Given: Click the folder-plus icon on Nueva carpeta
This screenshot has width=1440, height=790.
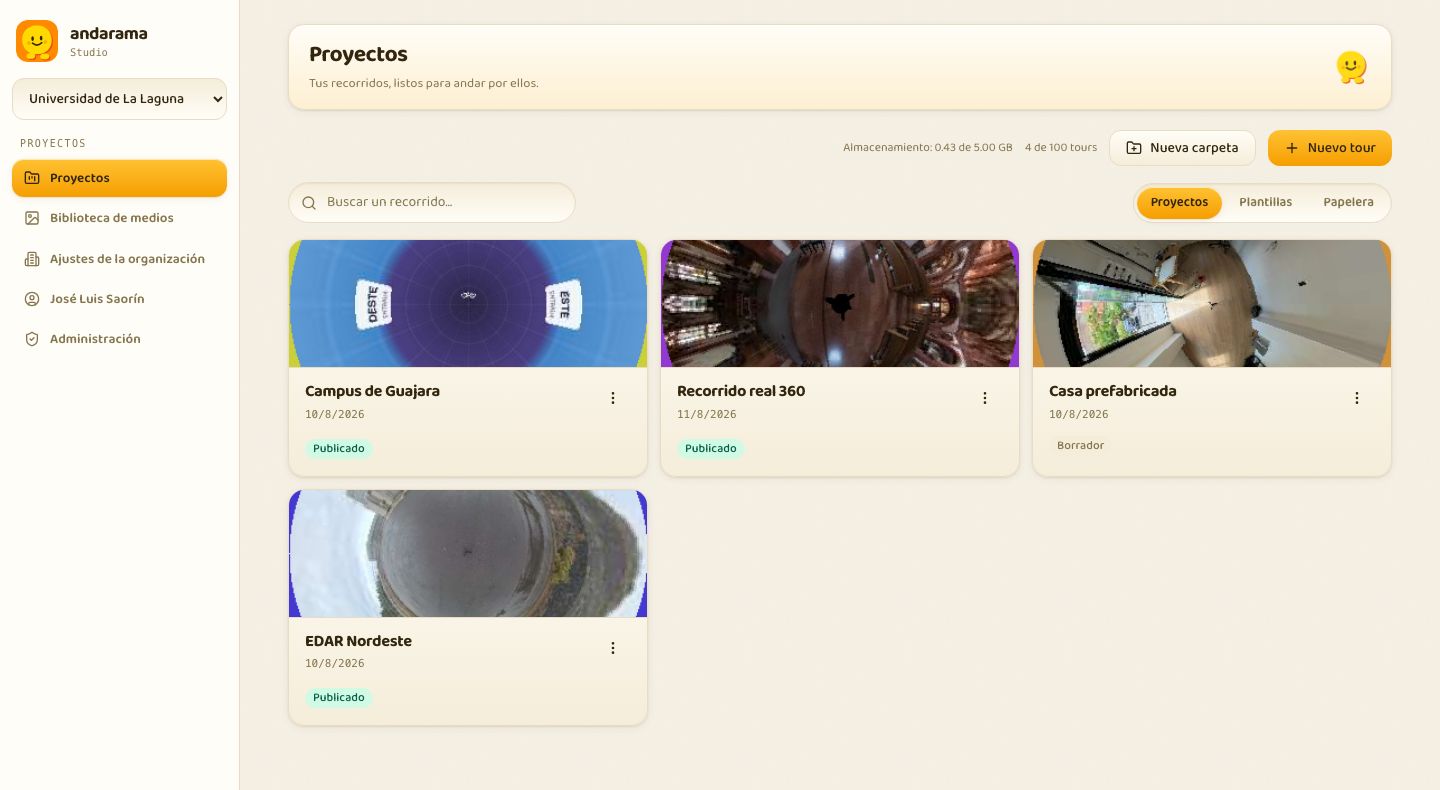Looking at the screenshot, I should pos(1134,148).
